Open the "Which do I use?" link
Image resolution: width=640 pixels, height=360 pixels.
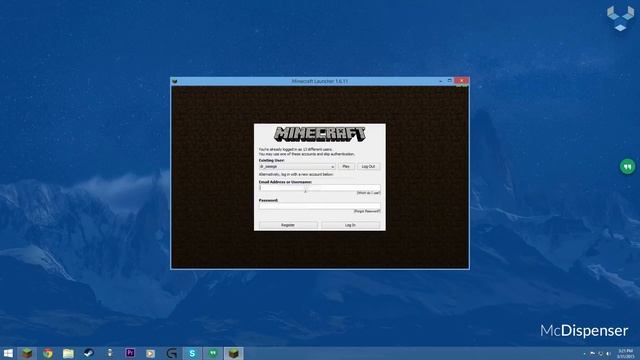pos(369,193)
